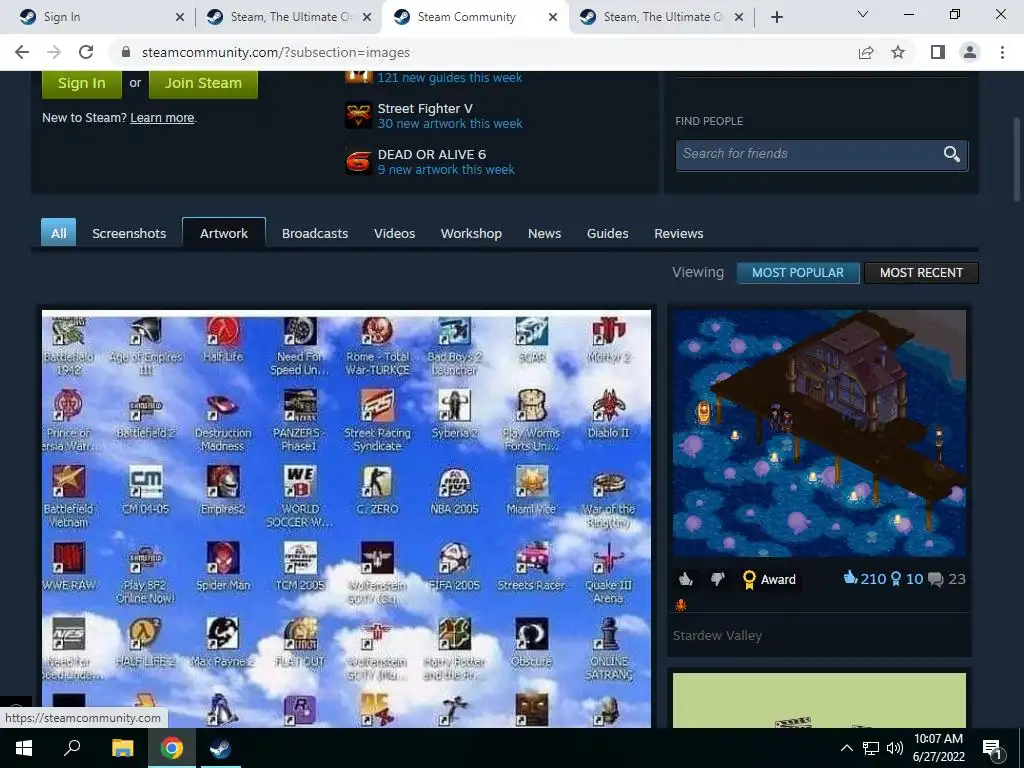Image resolution: width=1024 pixels, height=768 pixels.
Task: Give an Award to Stardew Valley artwork
Action: coord(769,579)
